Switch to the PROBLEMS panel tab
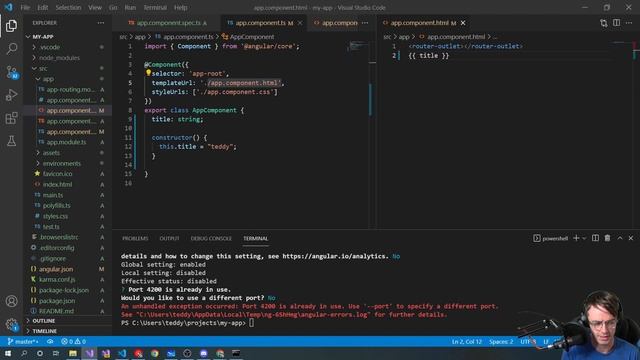This screenshot has width=640, height=360. coord(135,238)
